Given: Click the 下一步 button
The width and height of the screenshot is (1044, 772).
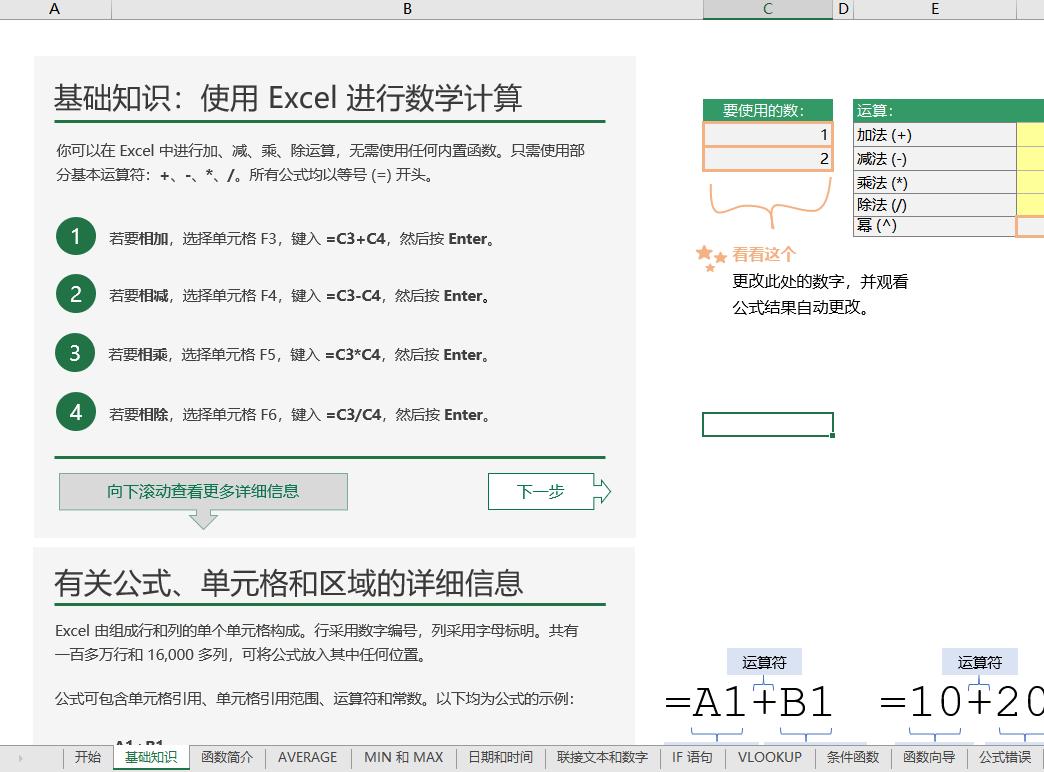Looking at the screenshot, I should pos(542,491).
